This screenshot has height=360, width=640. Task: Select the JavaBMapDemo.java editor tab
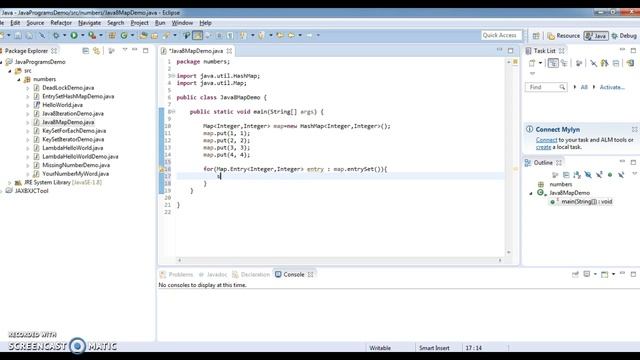tap(196, 51)
